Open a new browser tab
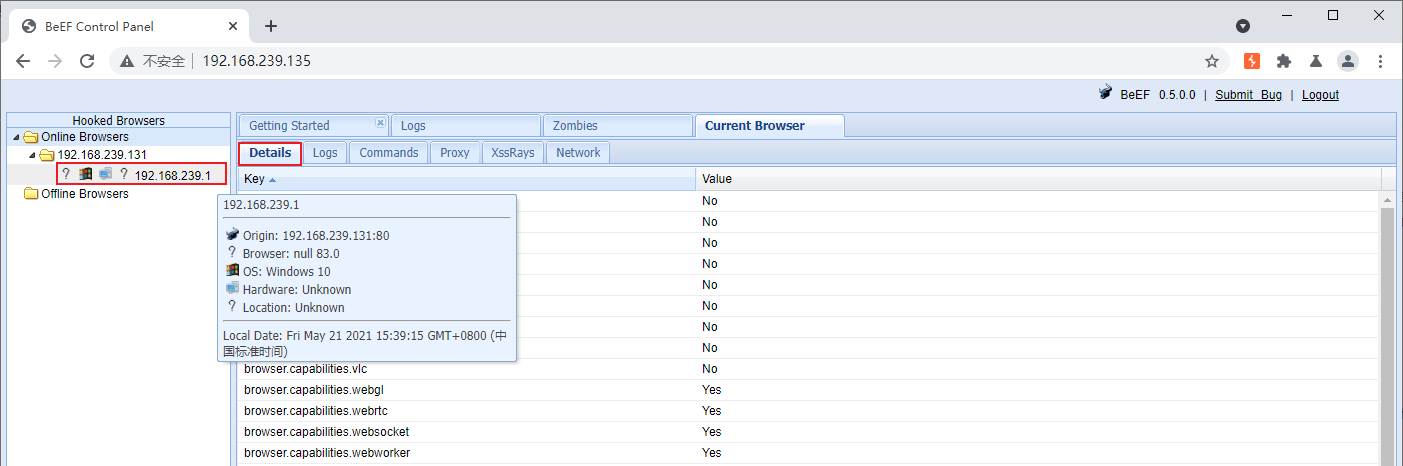 coord(270,26)
